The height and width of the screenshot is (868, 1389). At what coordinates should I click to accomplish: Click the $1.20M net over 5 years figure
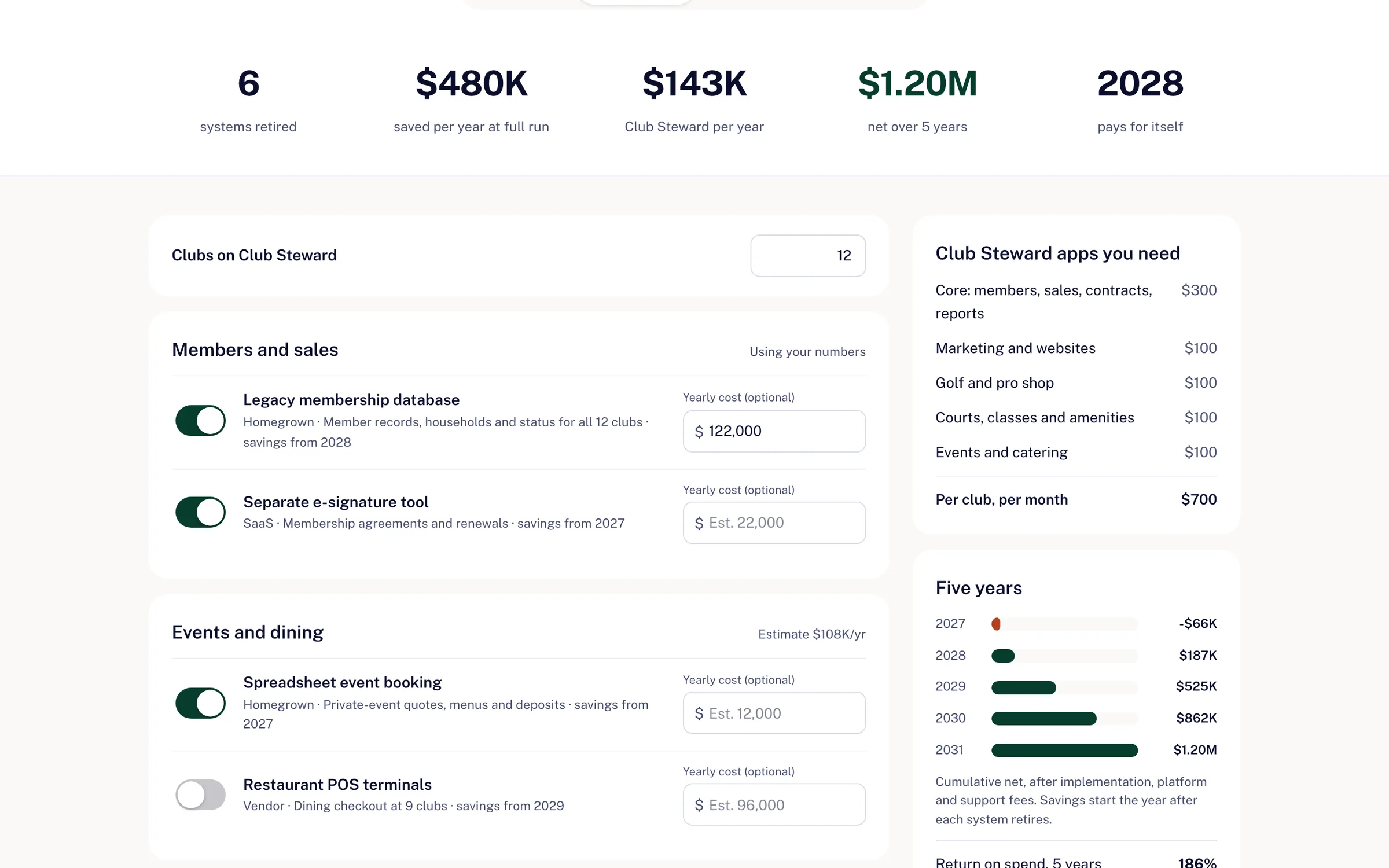(x=917, y=83)
